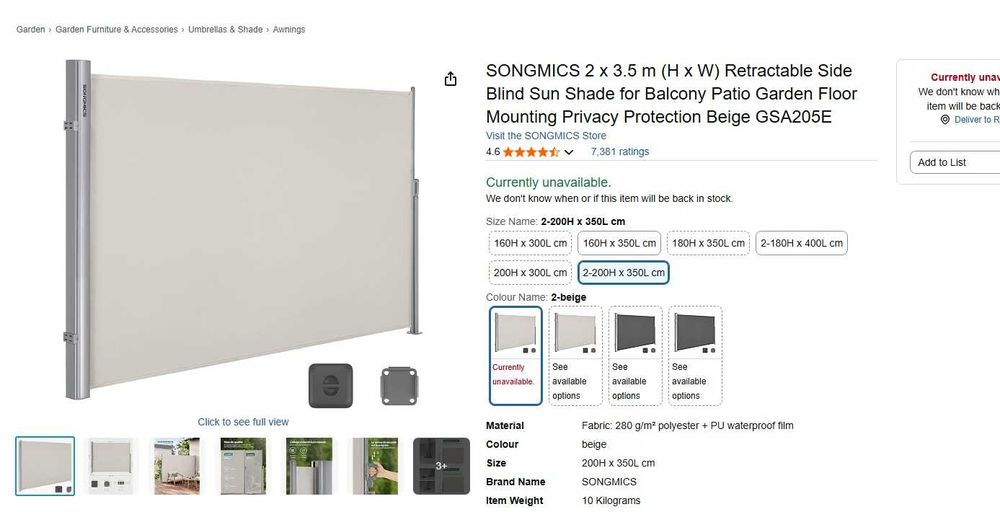Click to see full view
This screenshot has width=1000, height=512.
pyautogui.click(x=243, y=422)
